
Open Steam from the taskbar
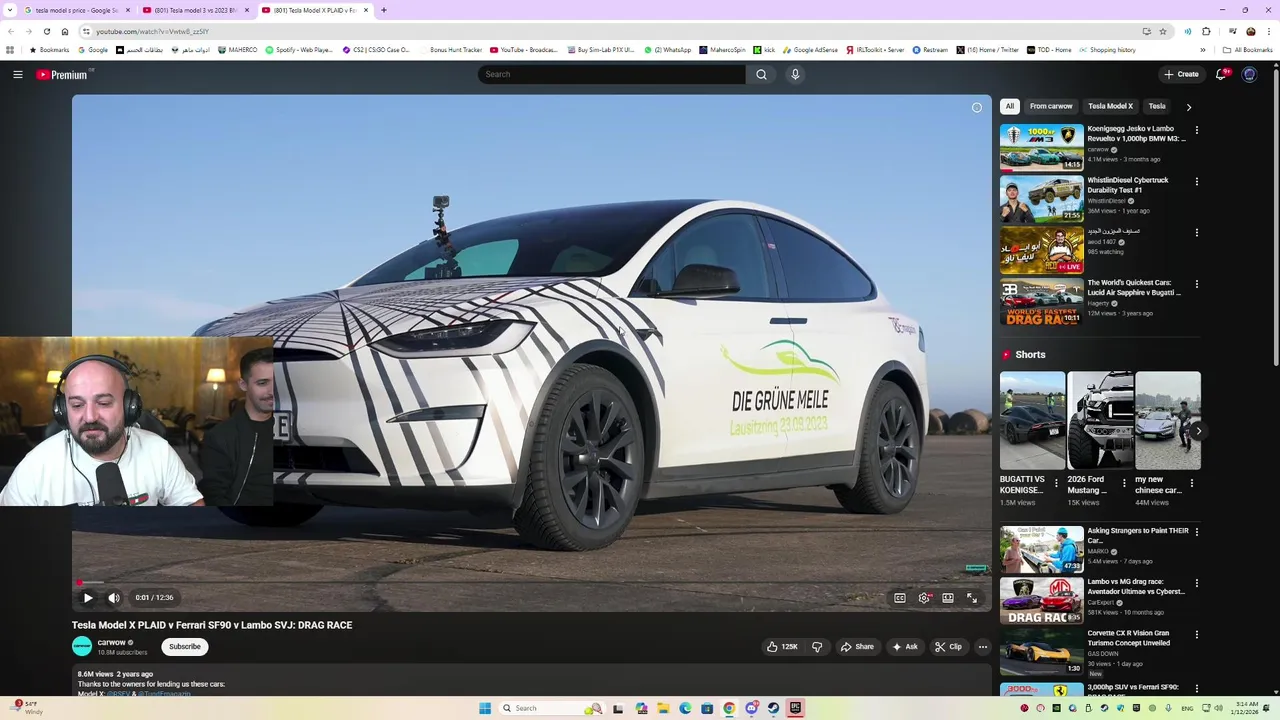coord(773,708)
